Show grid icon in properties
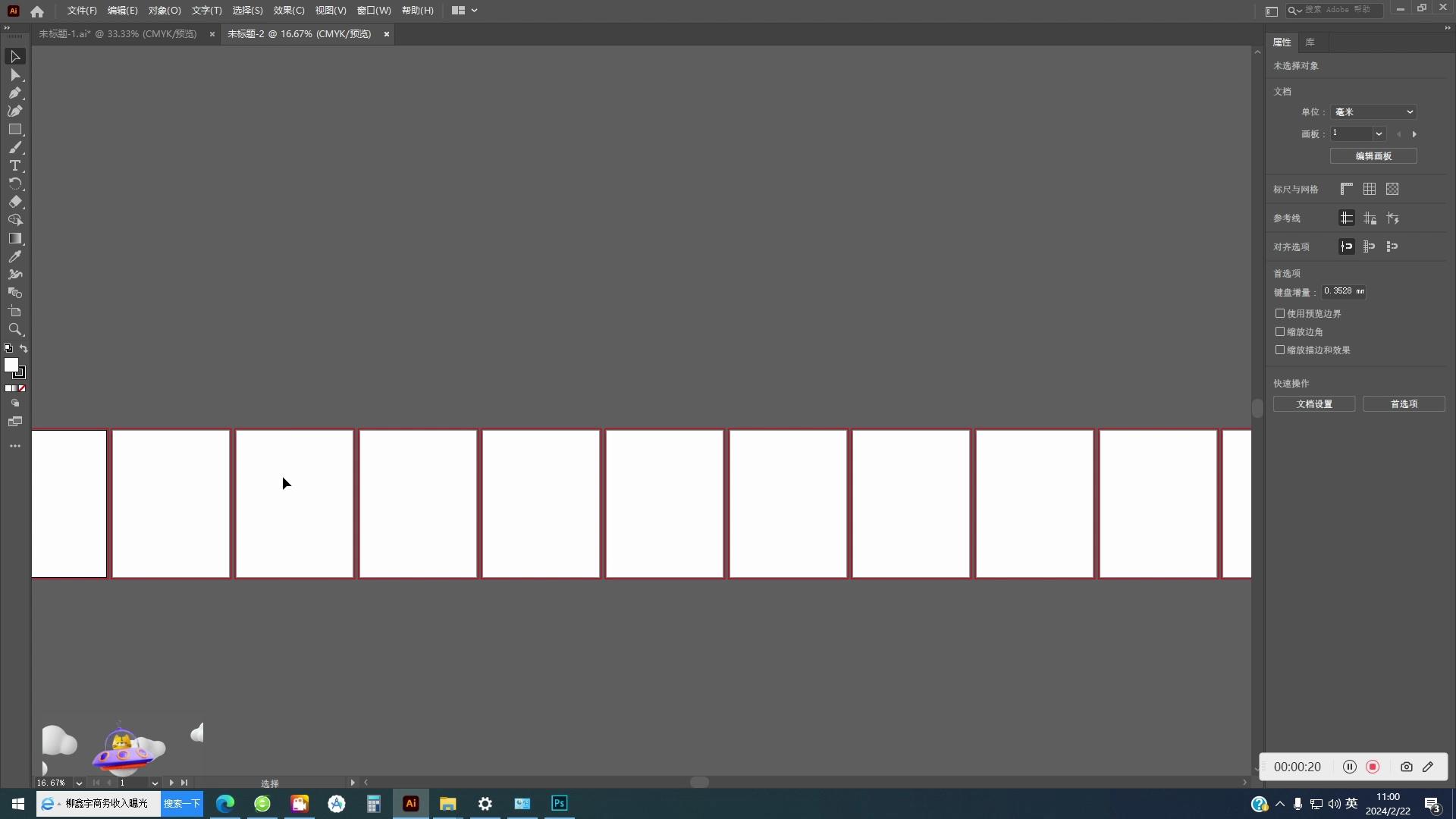Viewport: 1456px width, 819px height. coord(1370,190)
